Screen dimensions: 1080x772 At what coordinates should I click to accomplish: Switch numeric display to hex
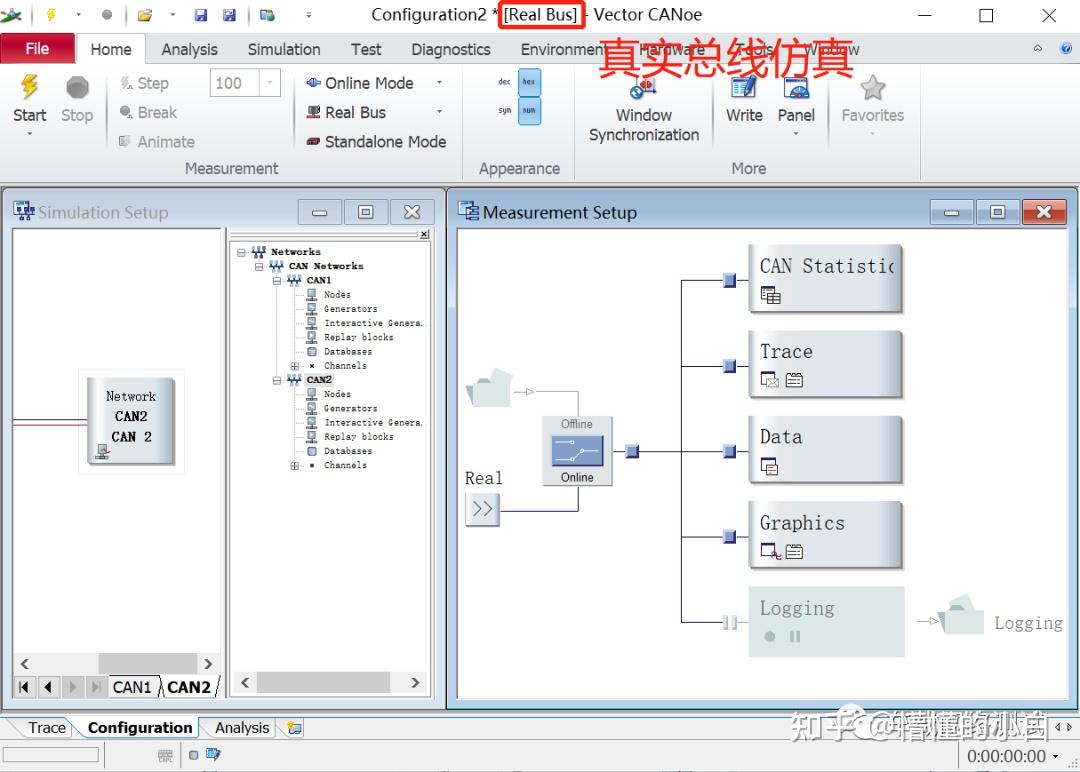(528, 82)
